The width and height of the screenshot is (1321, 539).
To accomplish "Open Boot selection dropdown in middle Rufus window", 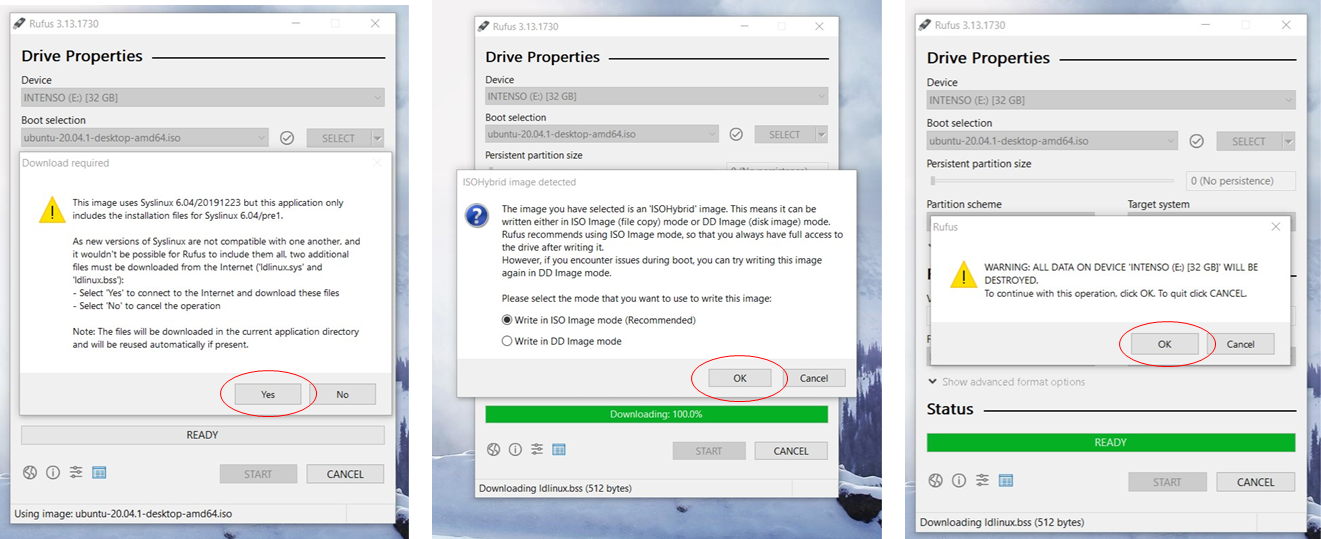I will coord(601,134).
